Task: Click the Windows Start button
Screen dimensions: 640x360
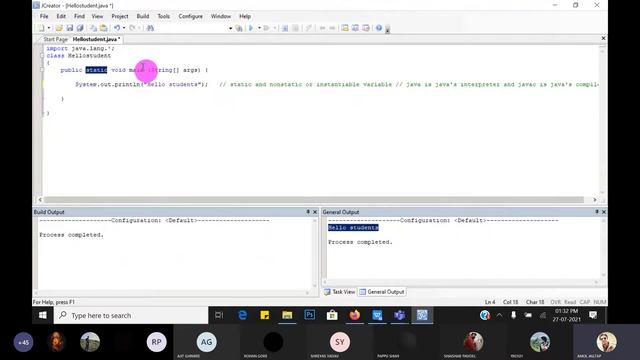Action: [42, 315]
